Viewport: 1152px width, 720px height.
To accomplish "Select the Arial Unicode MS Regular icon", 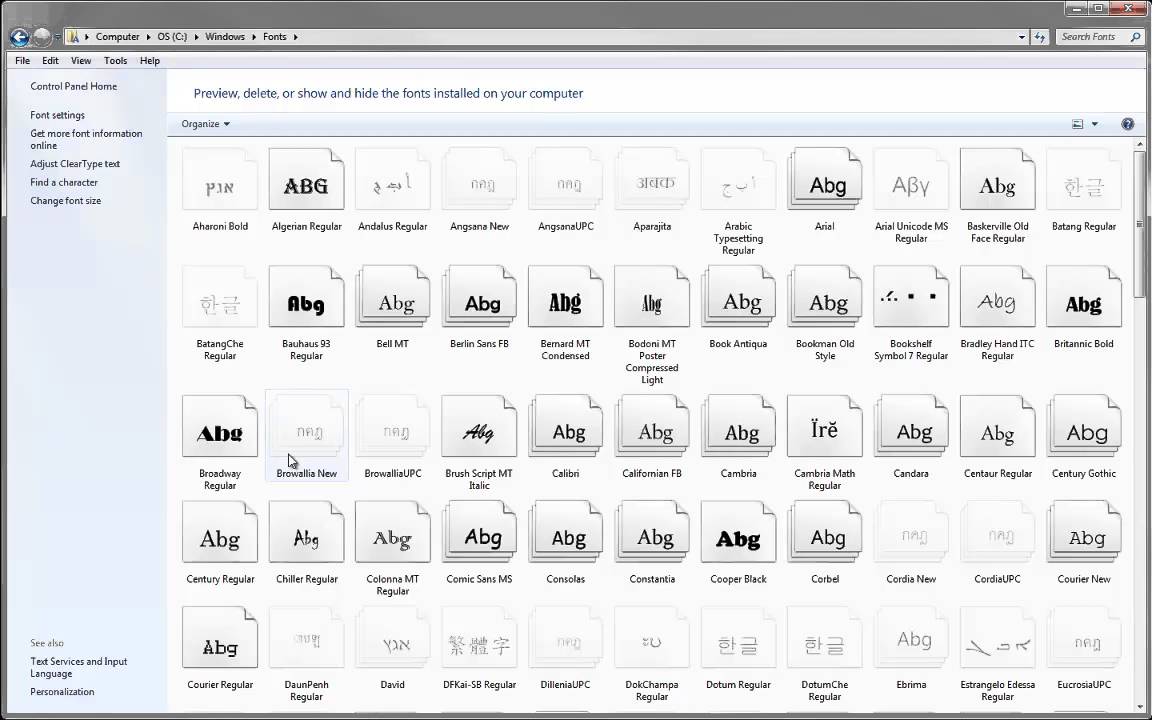I will (911, 179).
